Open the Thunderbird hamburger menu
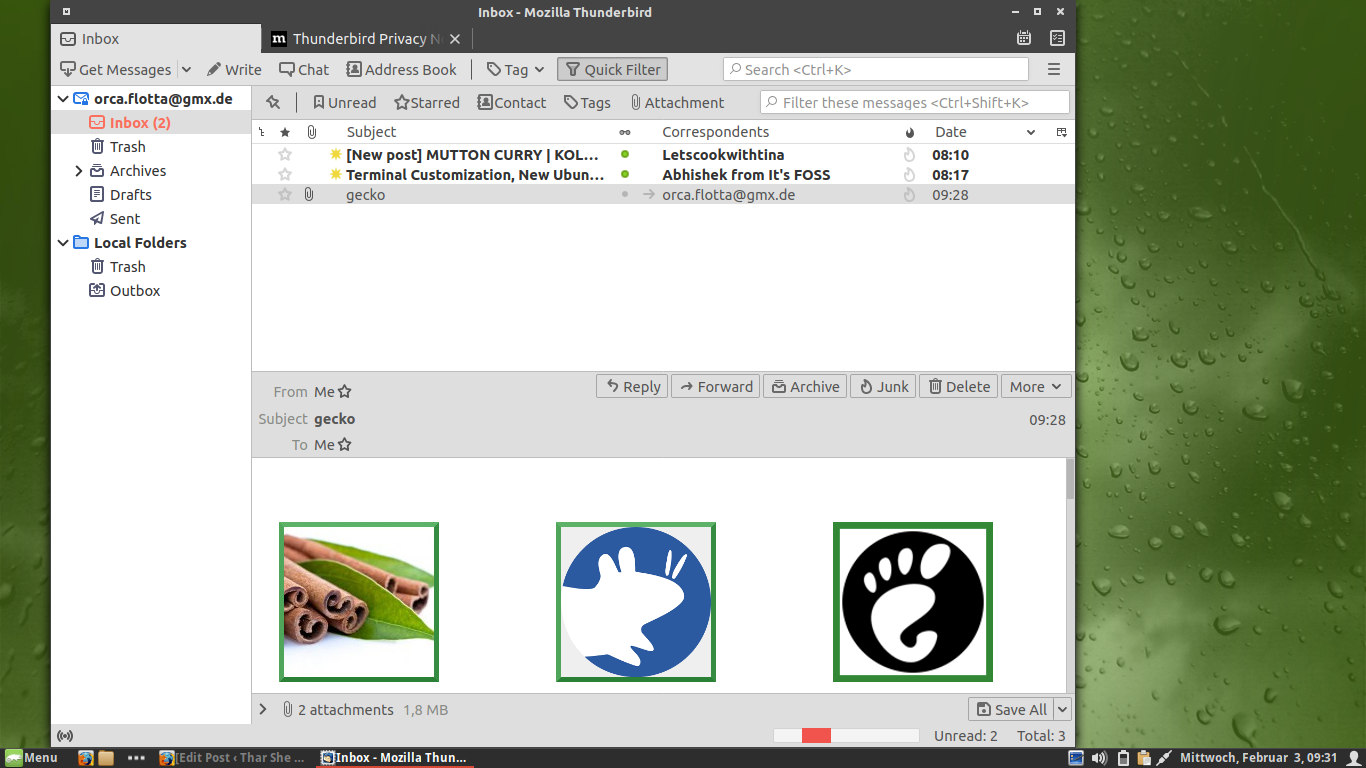Viewport: 1366px width, 768px height. 1053,69
